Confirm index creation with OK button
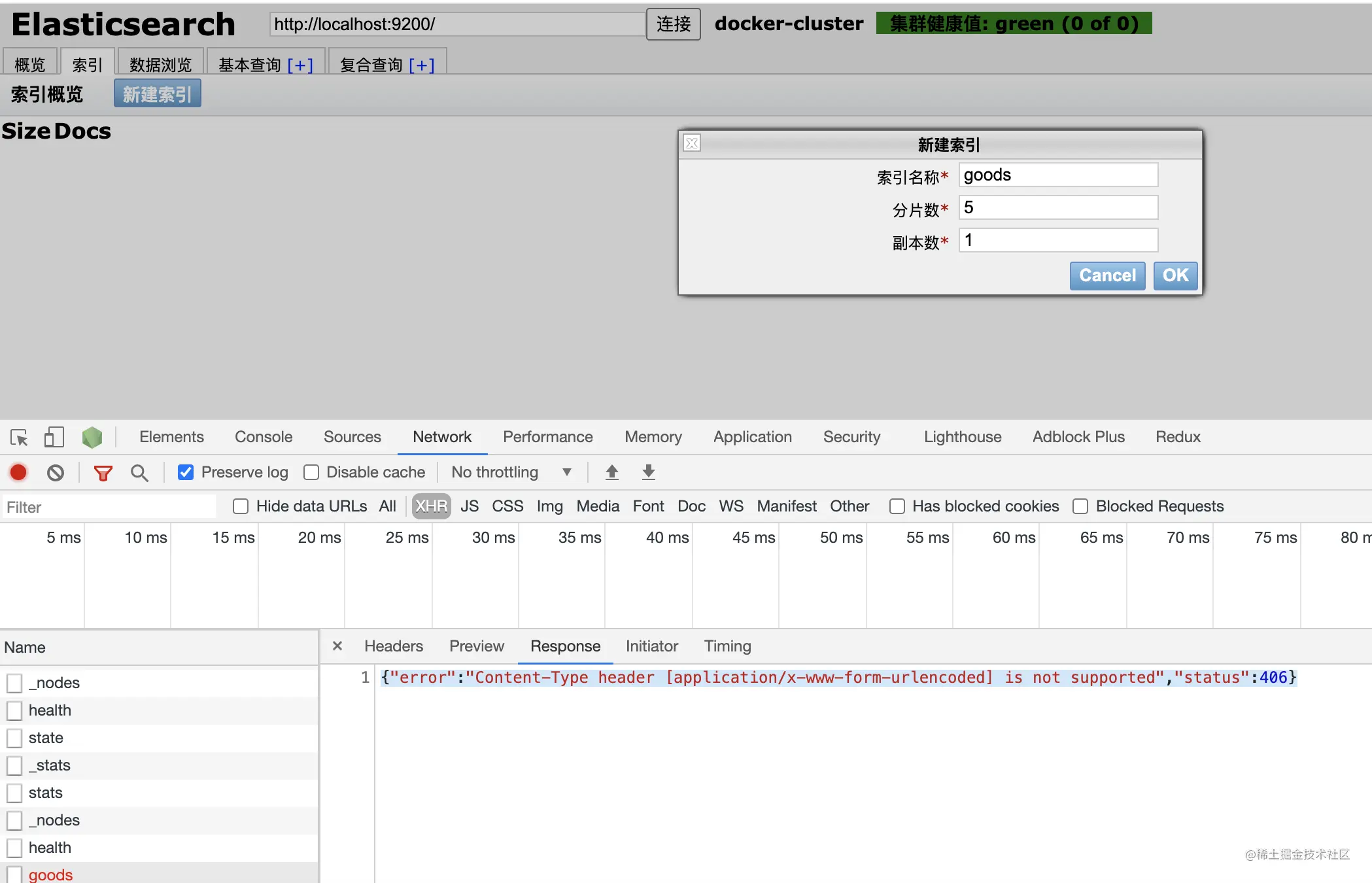 tap(1175, 275)
